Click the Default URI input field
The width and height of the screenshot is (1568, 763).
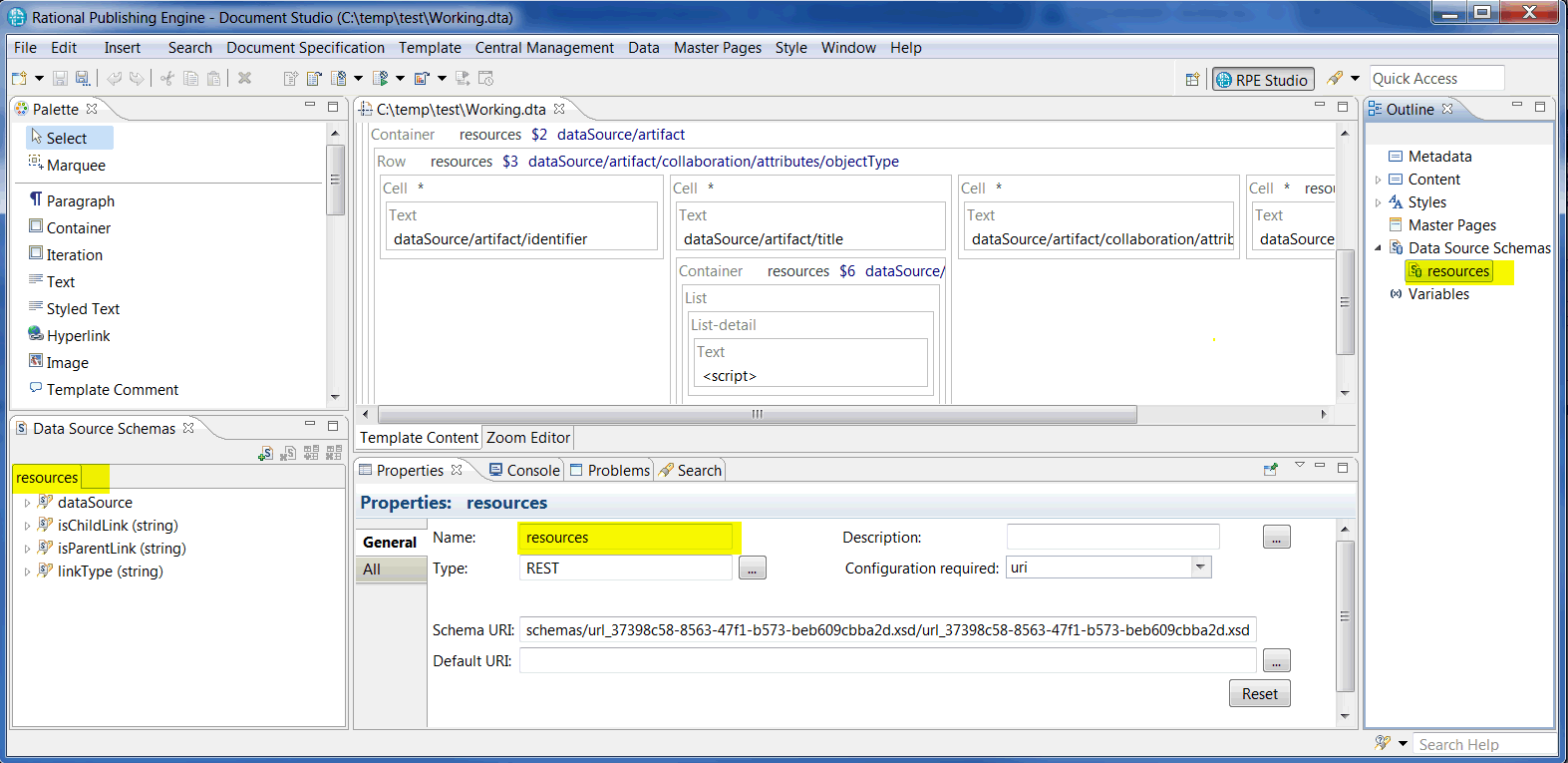[887, 660]
